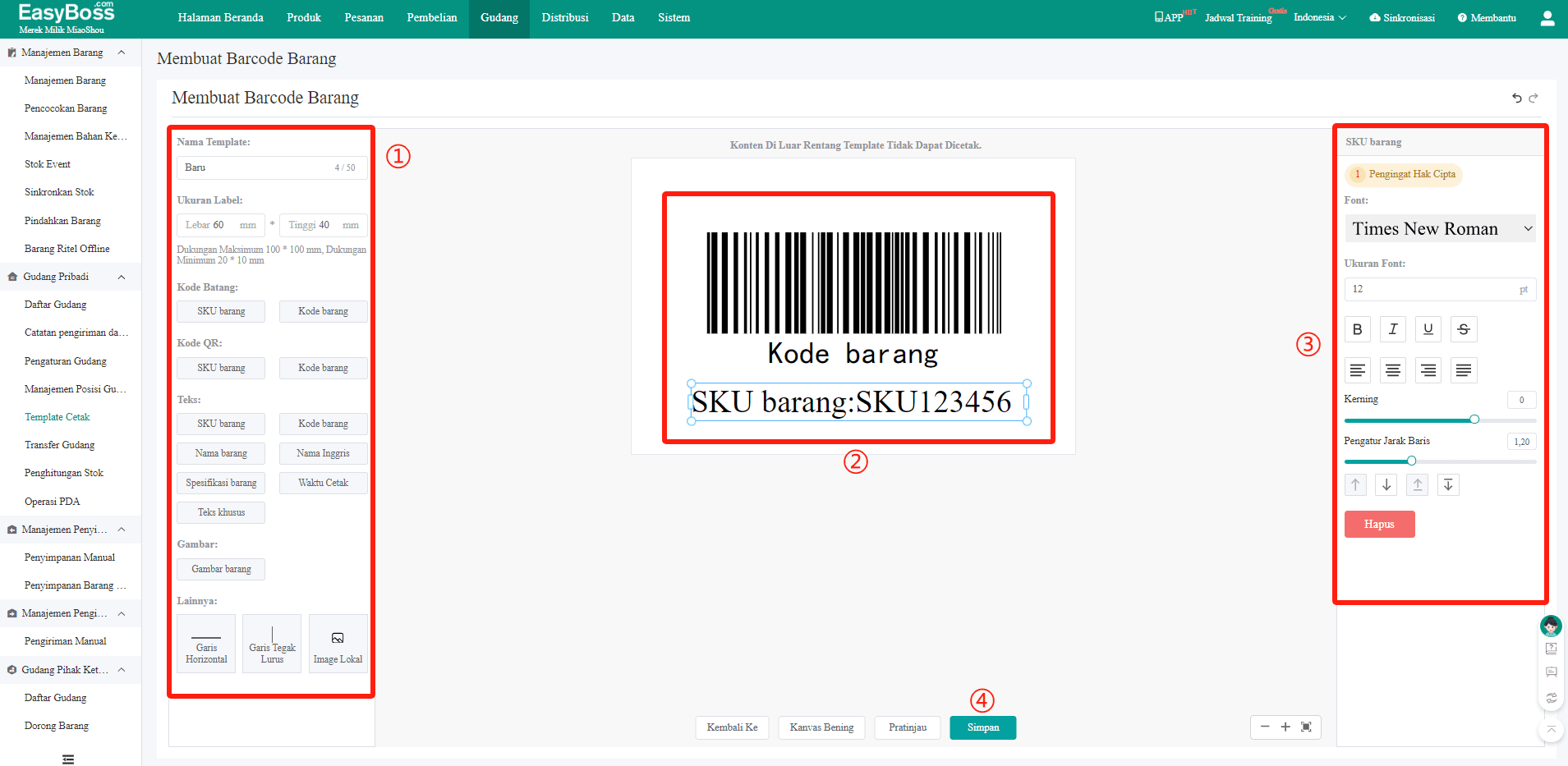Collapse Gudang Pribadi sidebar group
1568x766 pixels.
(x=122, y=277)
